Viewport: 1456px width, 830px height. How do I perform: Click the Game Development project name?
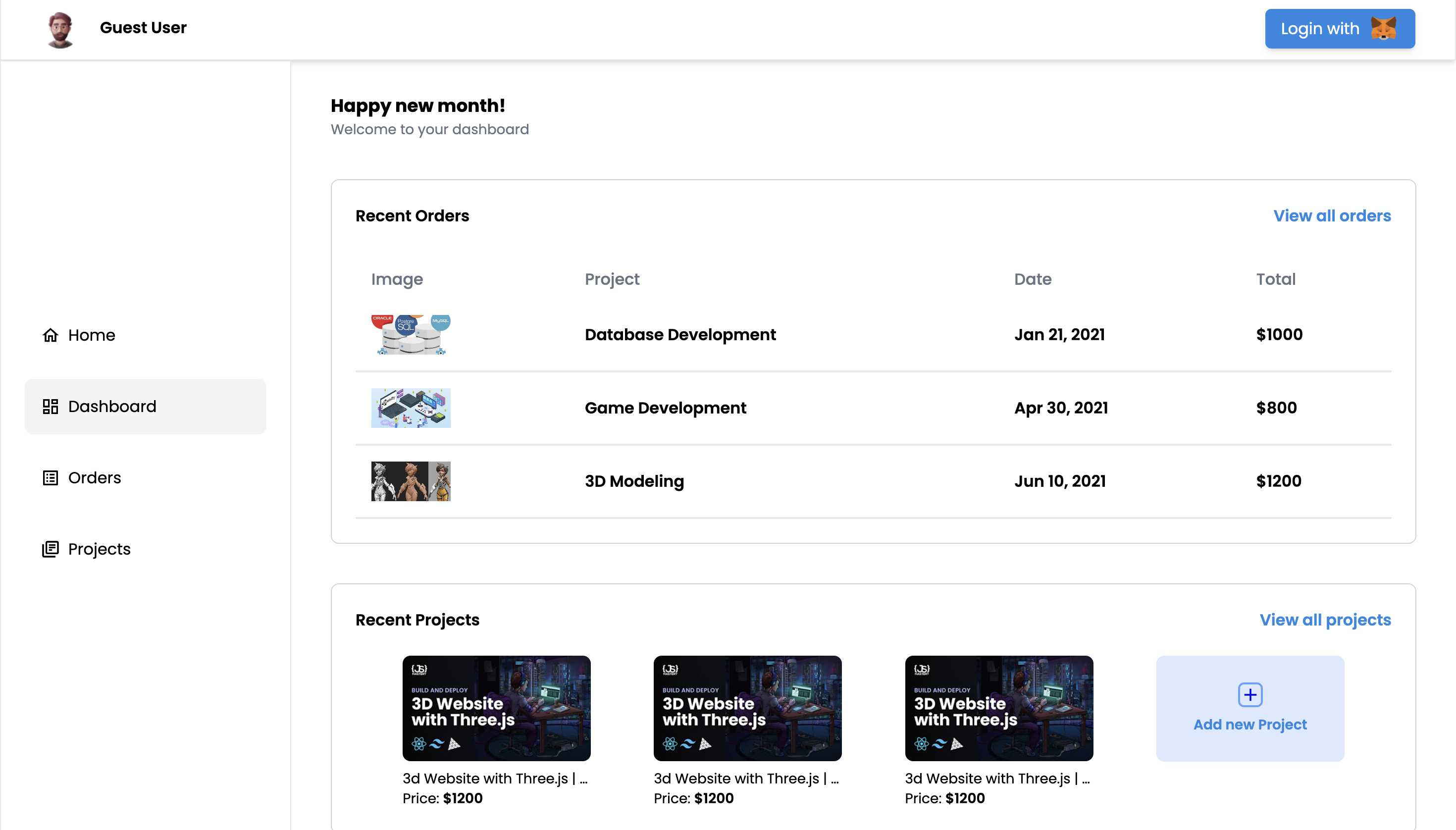point(665,408)
